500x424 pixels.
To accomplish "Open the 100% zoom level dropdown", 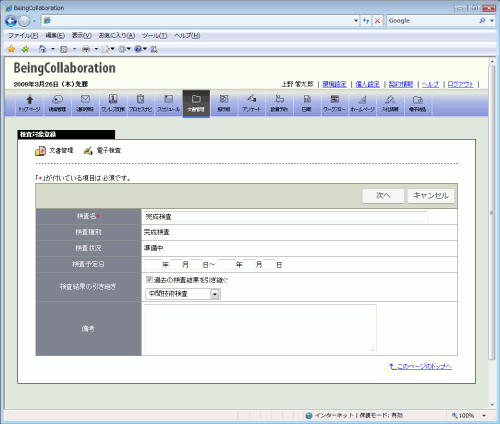I will tap(484, 415).
